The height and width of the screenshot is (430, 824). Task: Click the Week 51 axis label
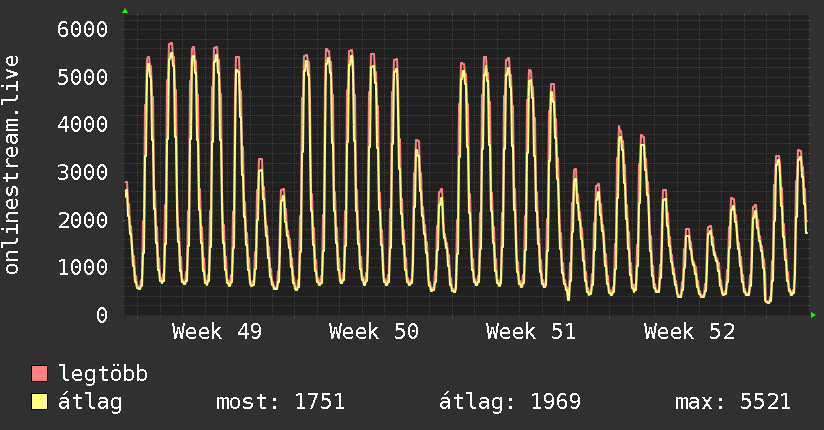tap(531, 332)
